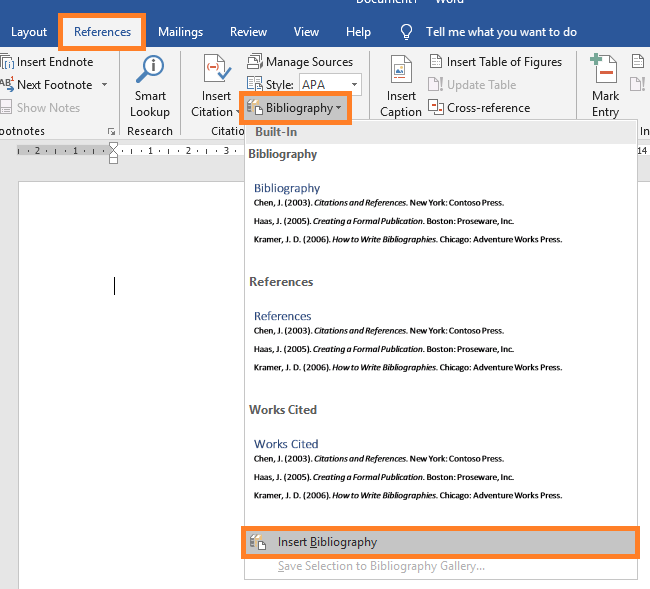
Task: Click the Style icon next to APA
Action: point(255,84)
